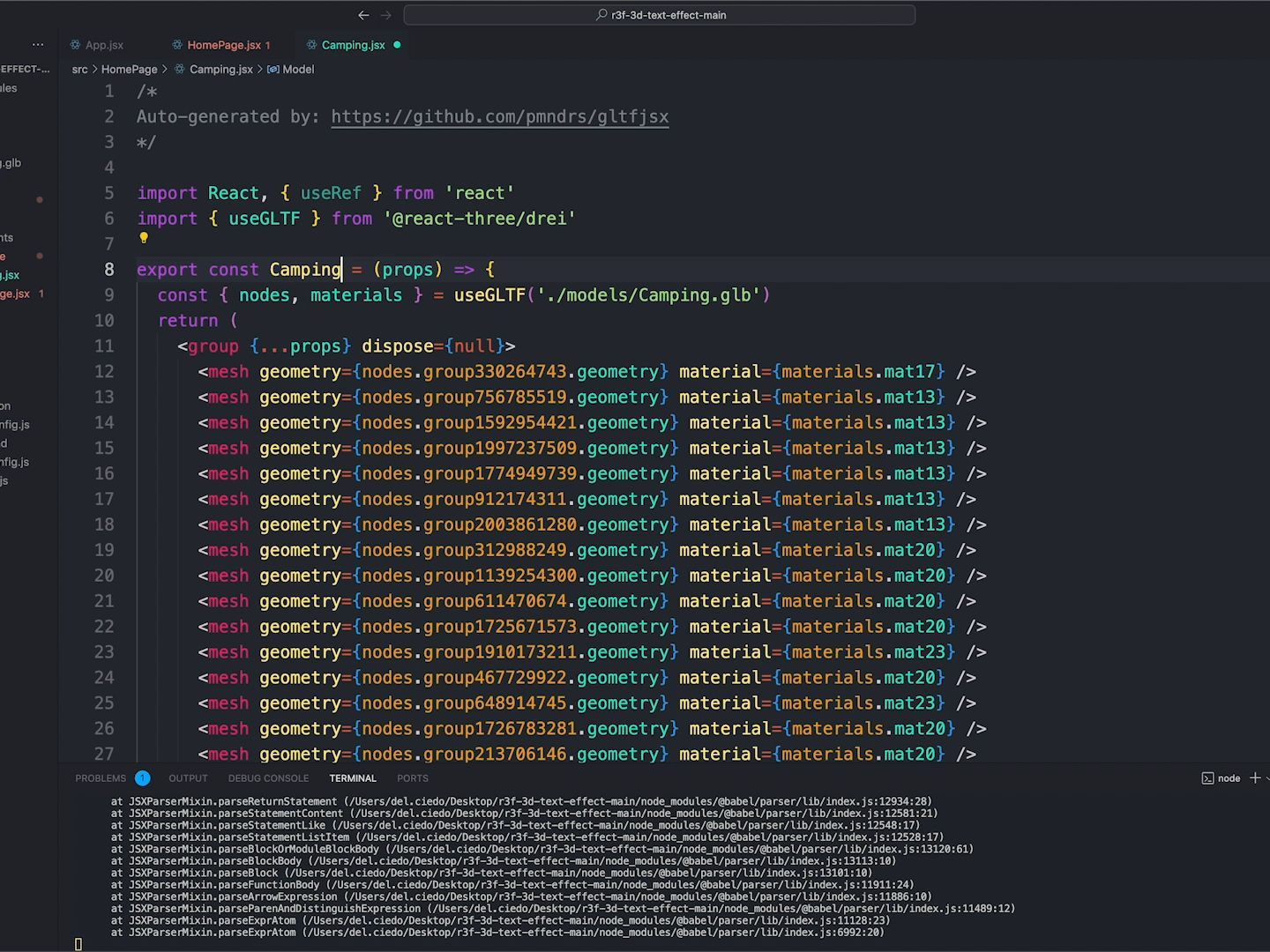The height and width of the screenshot is (952, 1270).
Task: Open the DEBUG CONSOLE tab
Action: 268,778
